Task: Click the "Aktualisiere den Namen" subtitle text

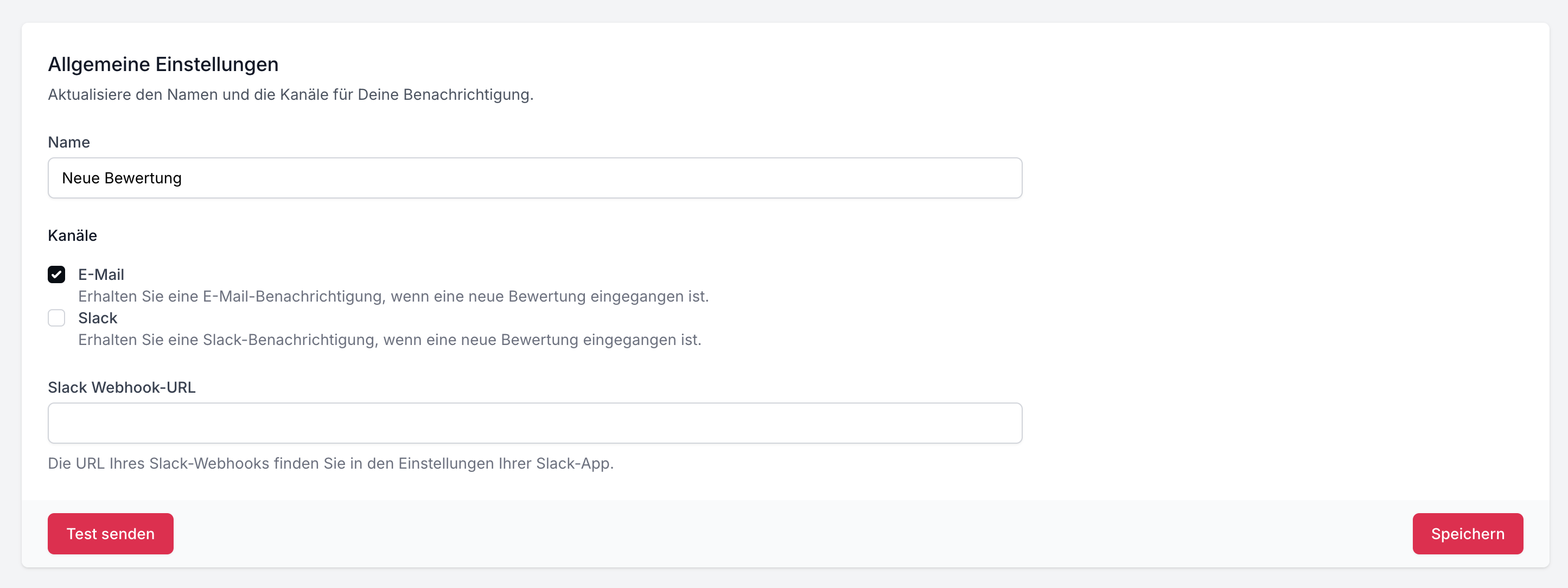Action: point(290,95)
